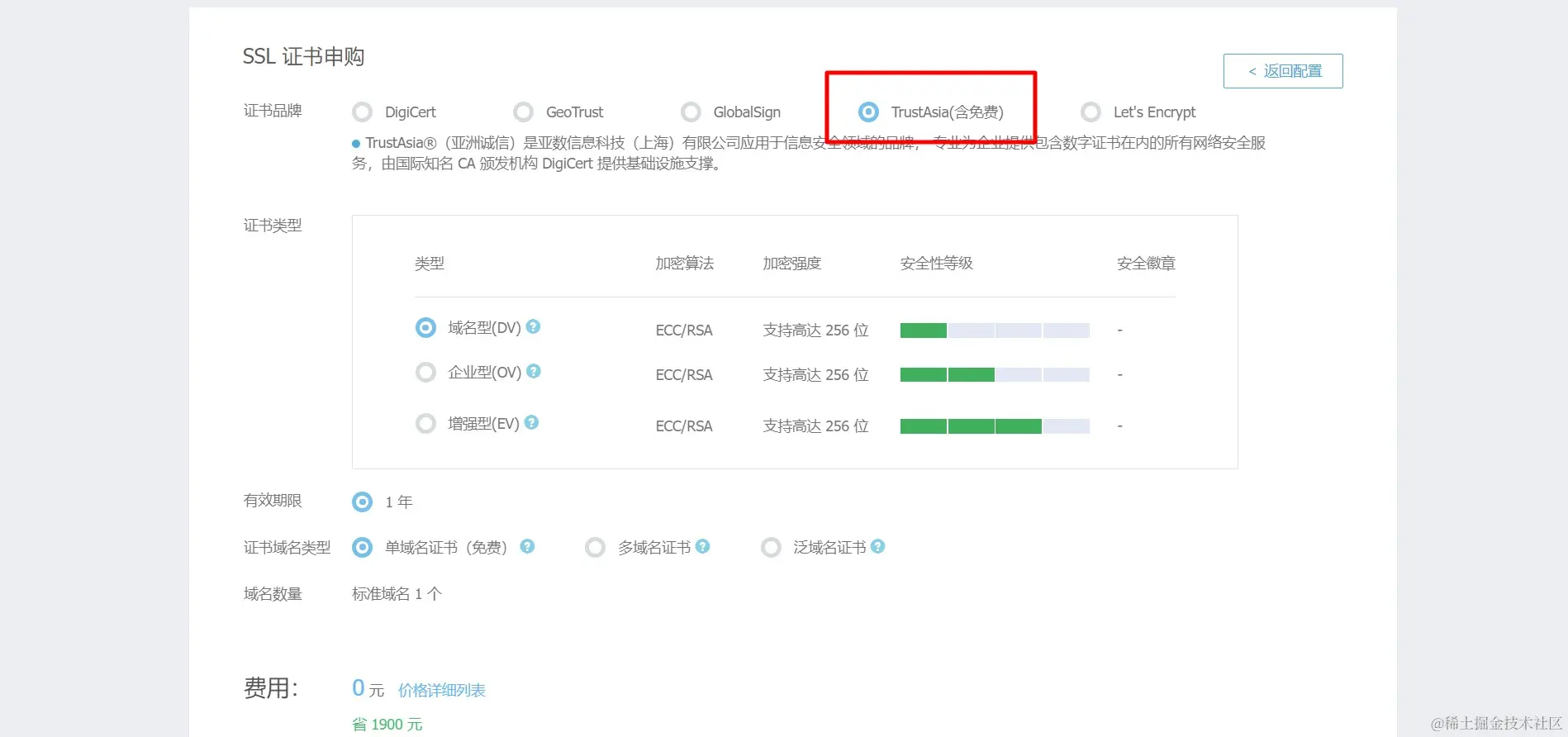
Task: Open help icon beside 域名型(DV)
Action: click(534, 326)
